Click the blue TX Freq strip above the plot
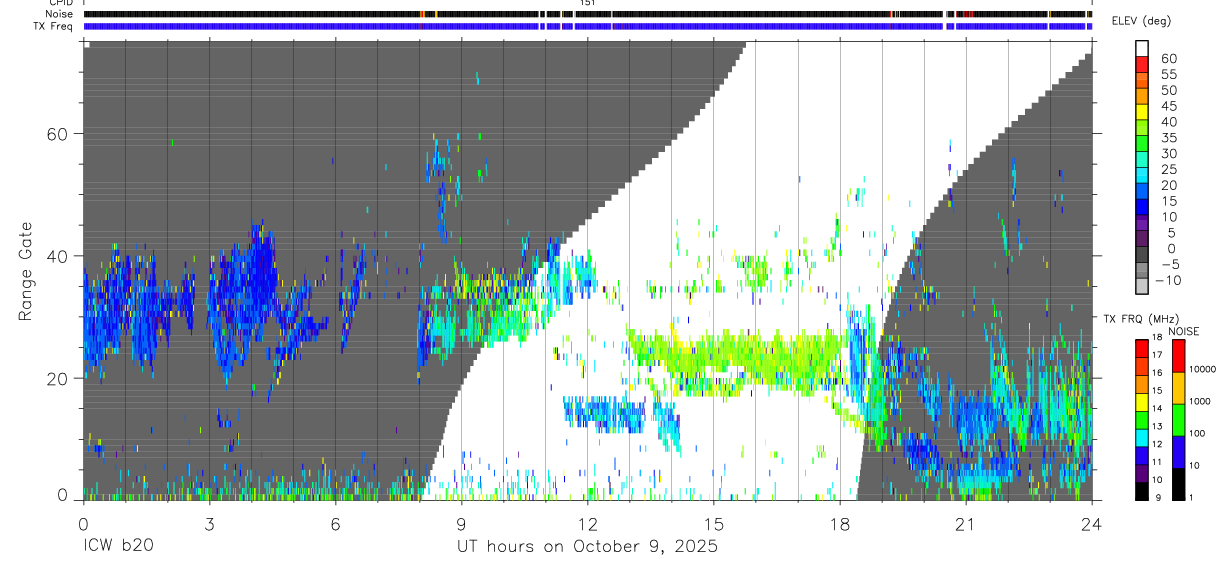This screenshot has height=567, width=1228. 587,26
